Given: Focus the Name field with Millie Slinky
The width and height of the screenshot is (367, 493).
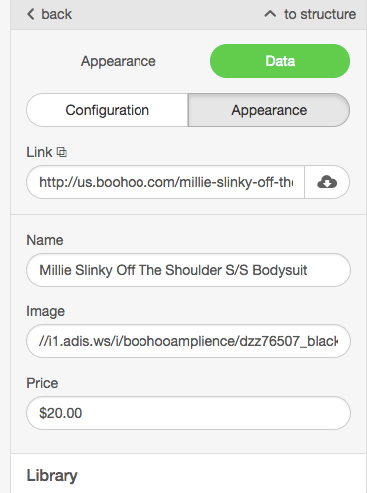Looking at the screenshot, I should click(x=188, y=270).
